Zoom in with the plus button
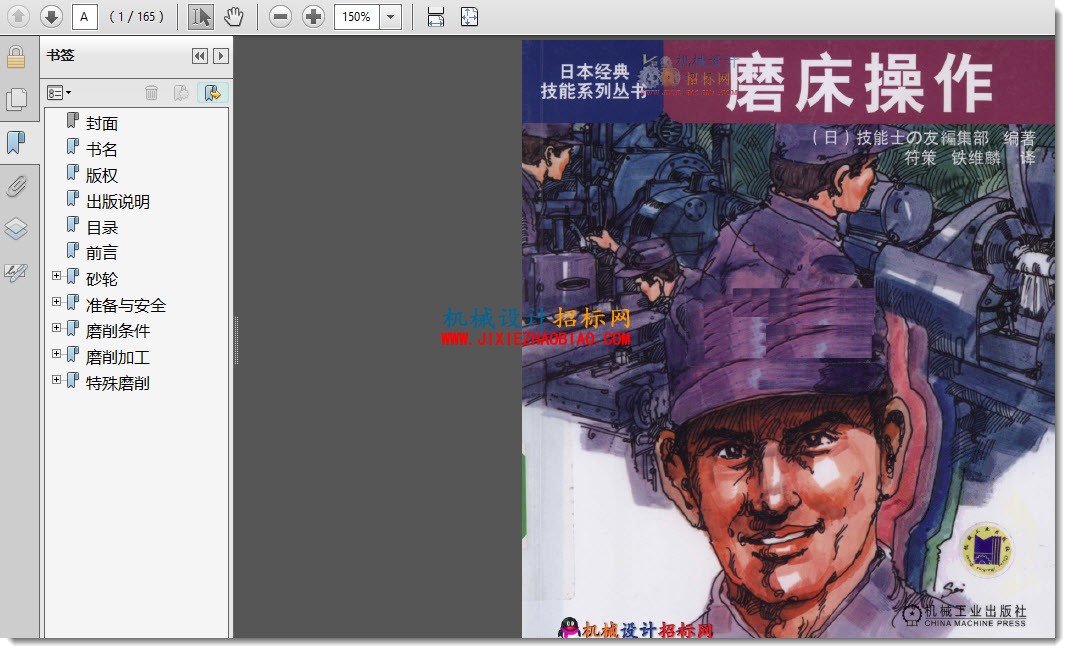This screenshot has height=653, width=1070. (x=313, y=16)
